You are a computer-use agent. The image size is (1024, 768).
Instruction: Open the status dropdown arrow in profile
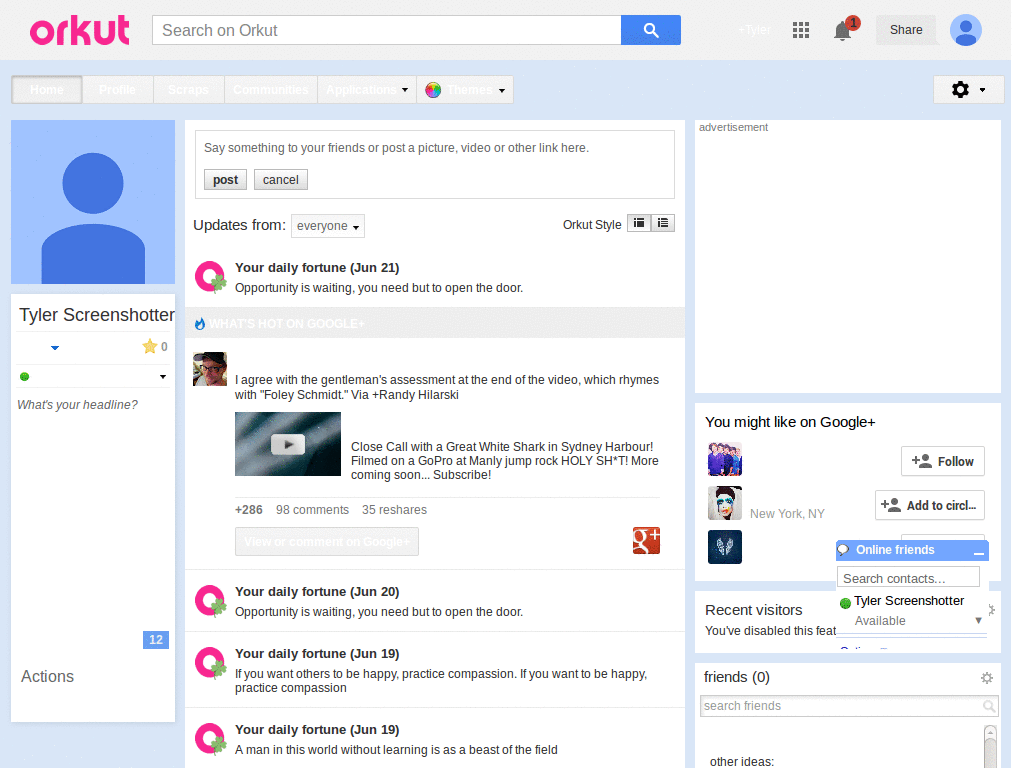[x=163, y=377]
